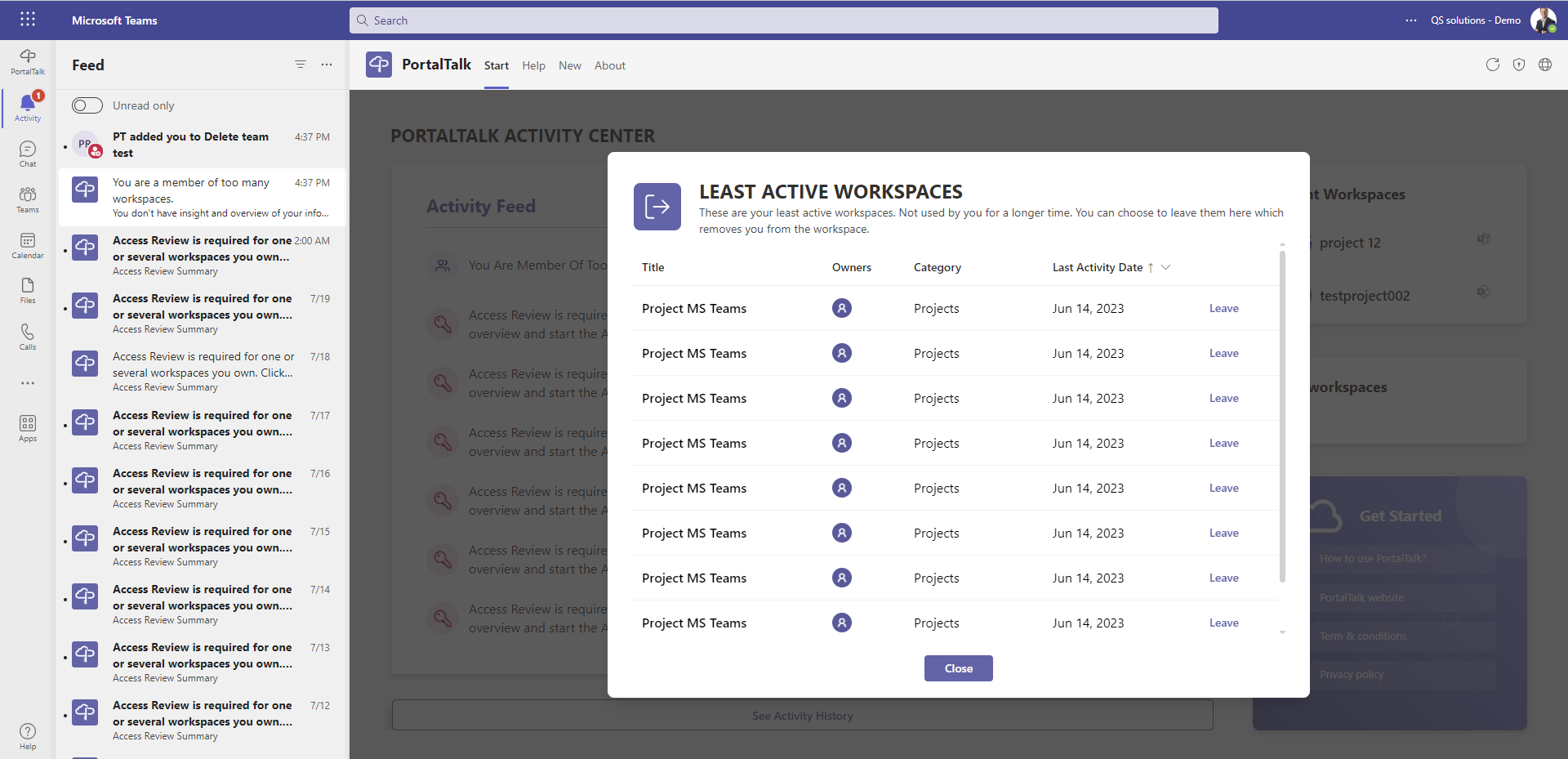Open the 7/12 Access Review notification
Screen dimensions: 1568x759
[203, 720]
